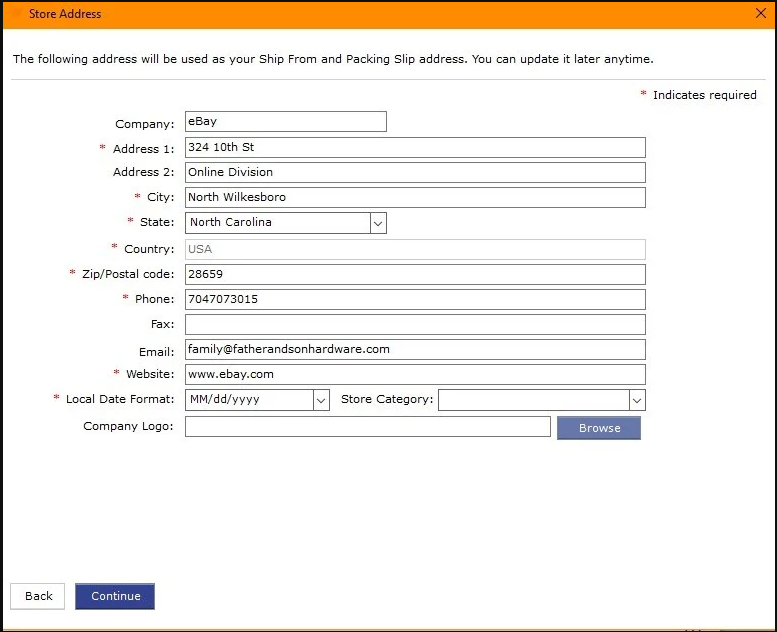Close the Store Address dialog
This screenshot has height=632, width=777.
pyautogui.click(x=760, y=14)
